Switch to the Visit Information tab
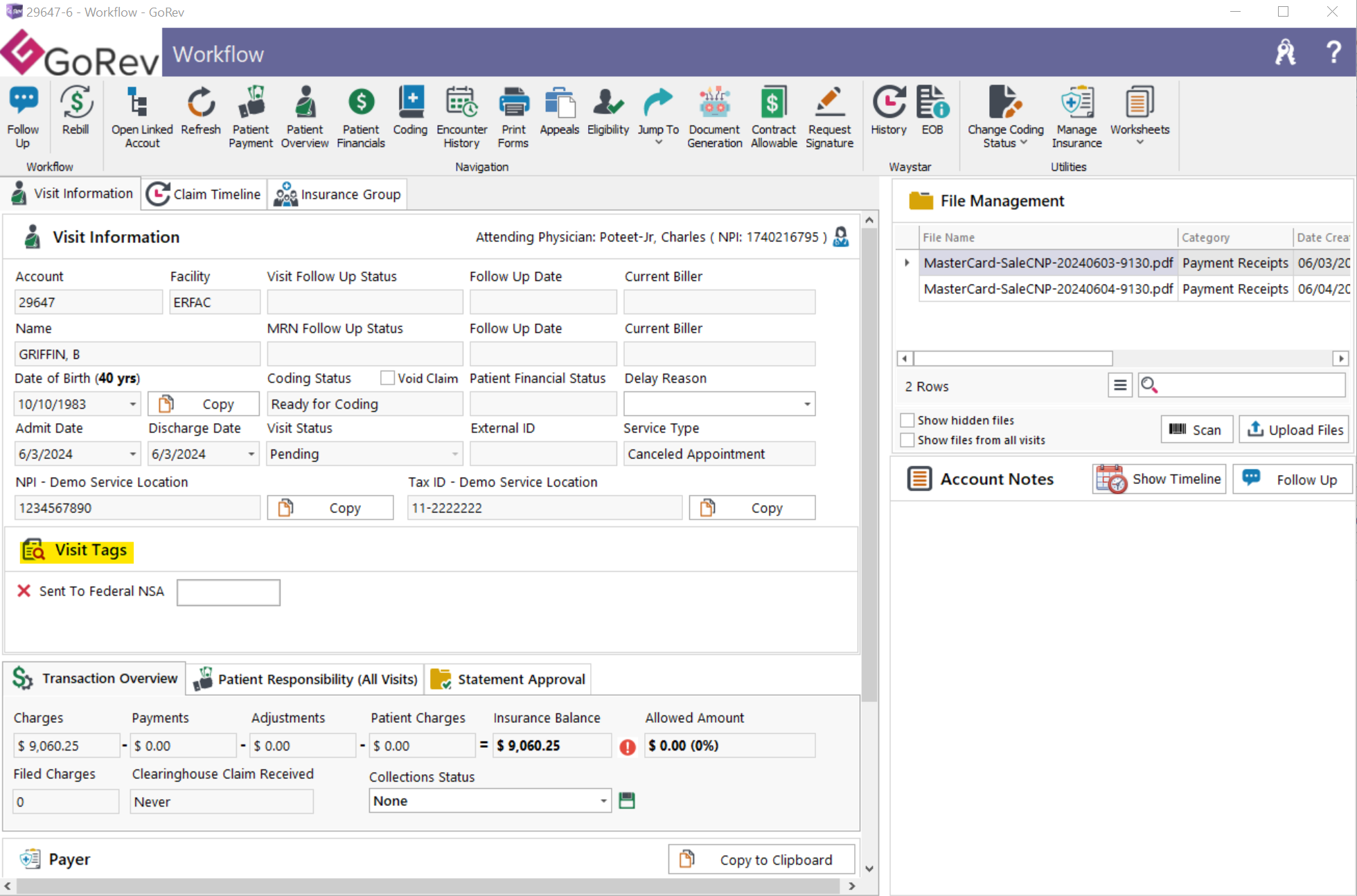The image size is (1357, 896). click(72, 194)
